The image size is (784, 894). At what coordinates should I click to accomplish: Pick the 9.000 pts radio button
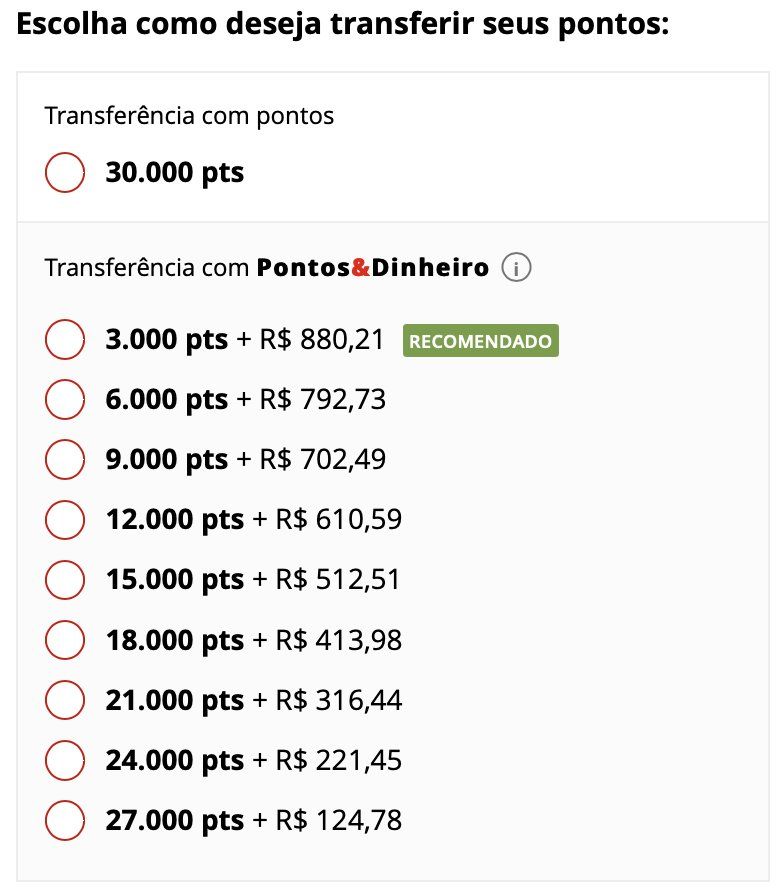65,459
